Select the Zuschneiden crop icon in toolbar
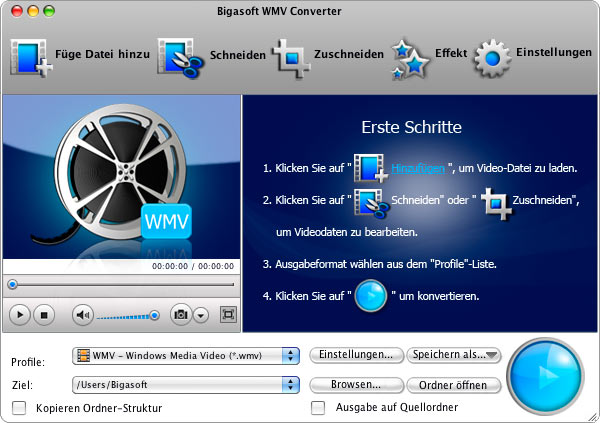This screenshot has width=600, height=423. pyautogui.click(x=291, y=58)
